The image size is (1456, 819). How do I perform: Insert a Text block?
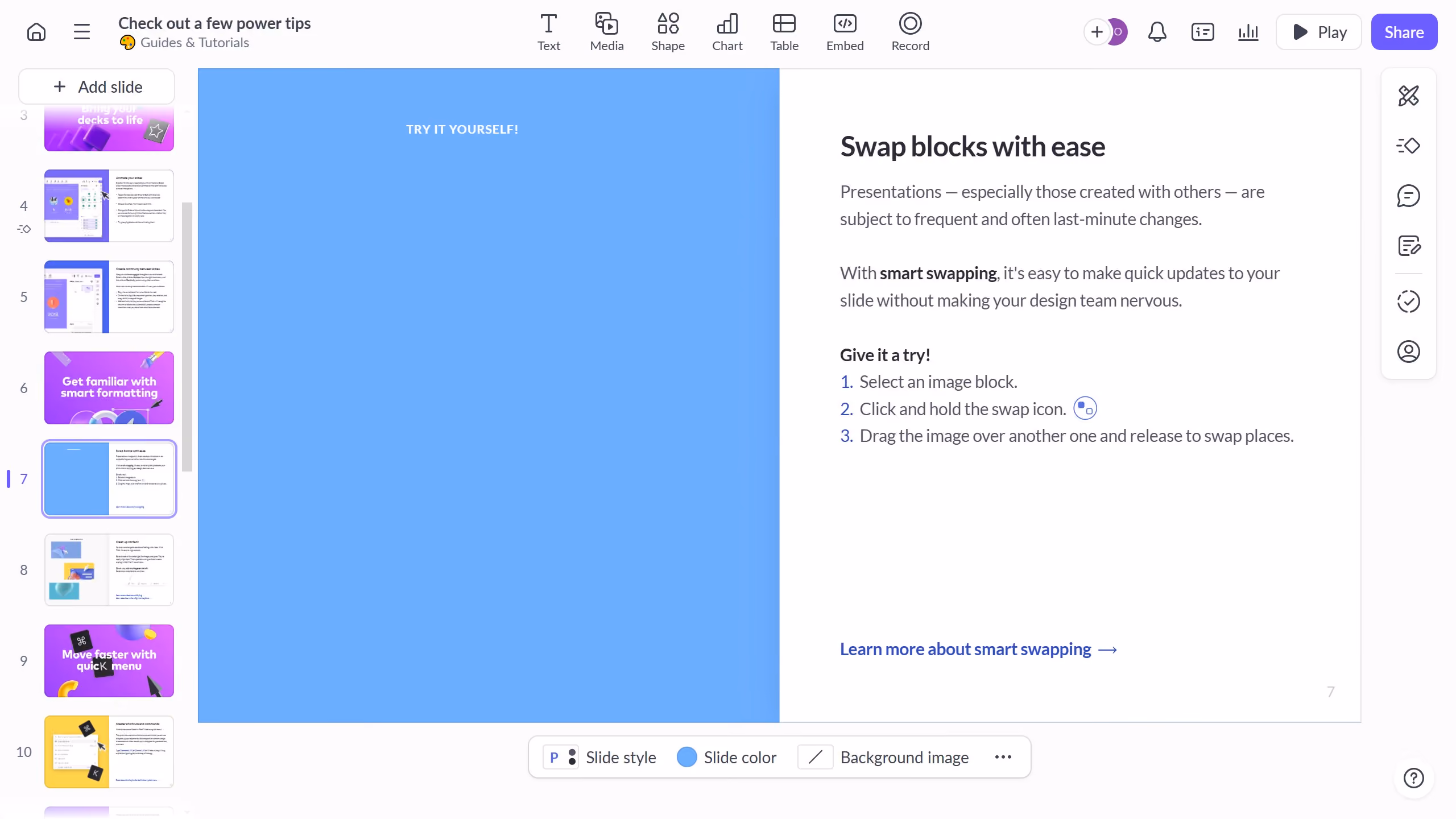point(548,32)
